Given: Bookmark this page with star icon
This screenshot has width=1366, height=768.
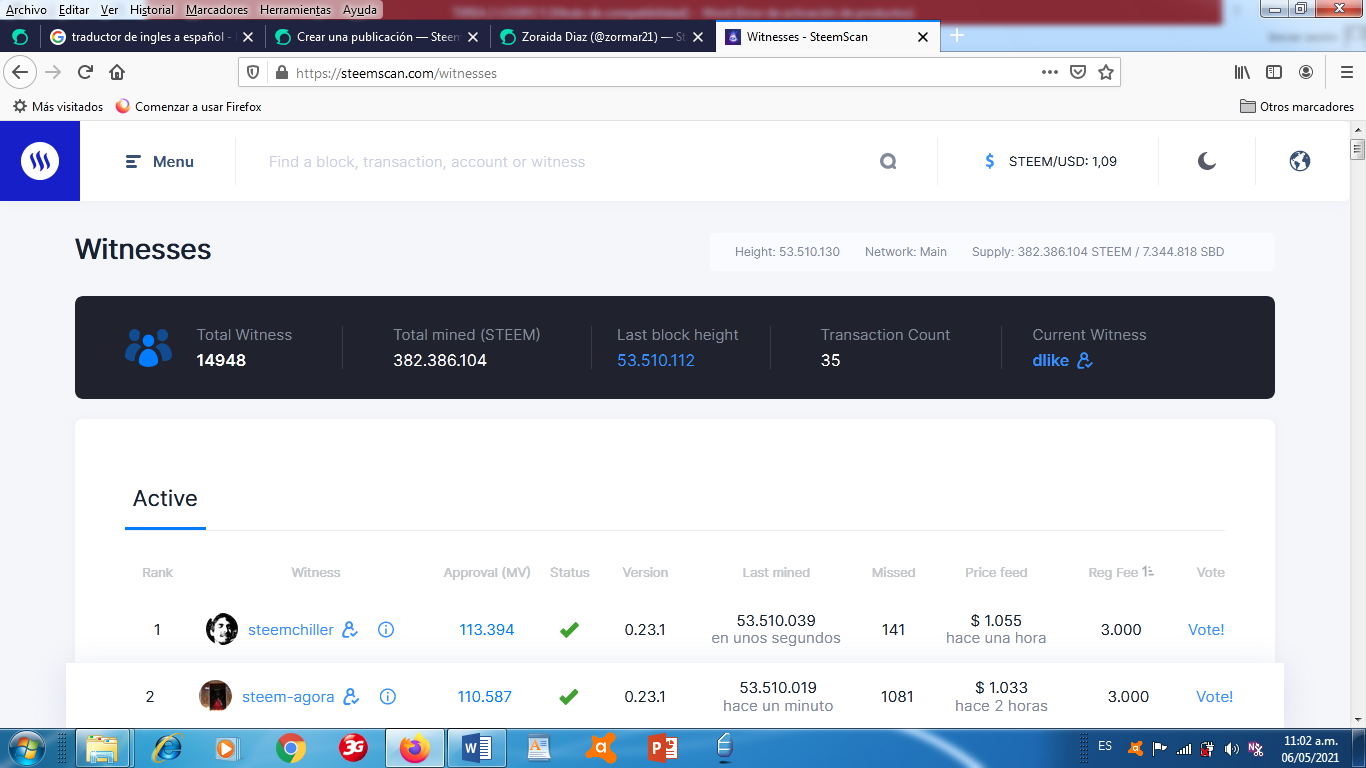Looking at the screenshot, I should click(x=1106, y=72).
